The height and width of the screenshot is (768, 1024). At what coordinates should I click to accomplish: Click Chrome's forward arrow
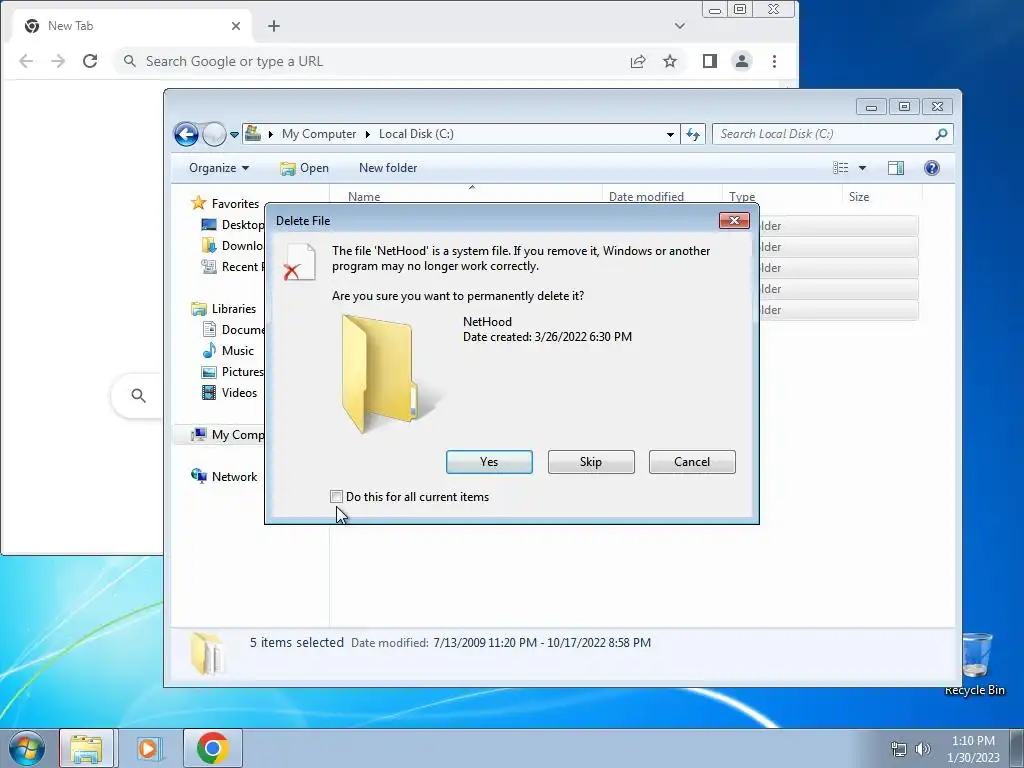pos(58,61)
